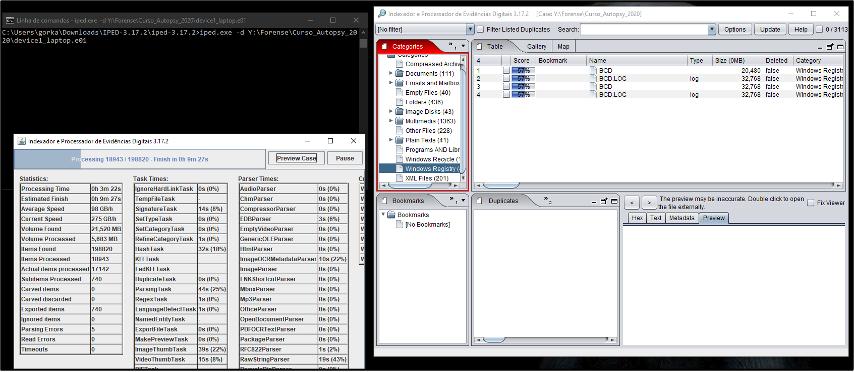
Task: Click the file icon of row 4 BCD.LOG
Action: [x=594, y=94]
